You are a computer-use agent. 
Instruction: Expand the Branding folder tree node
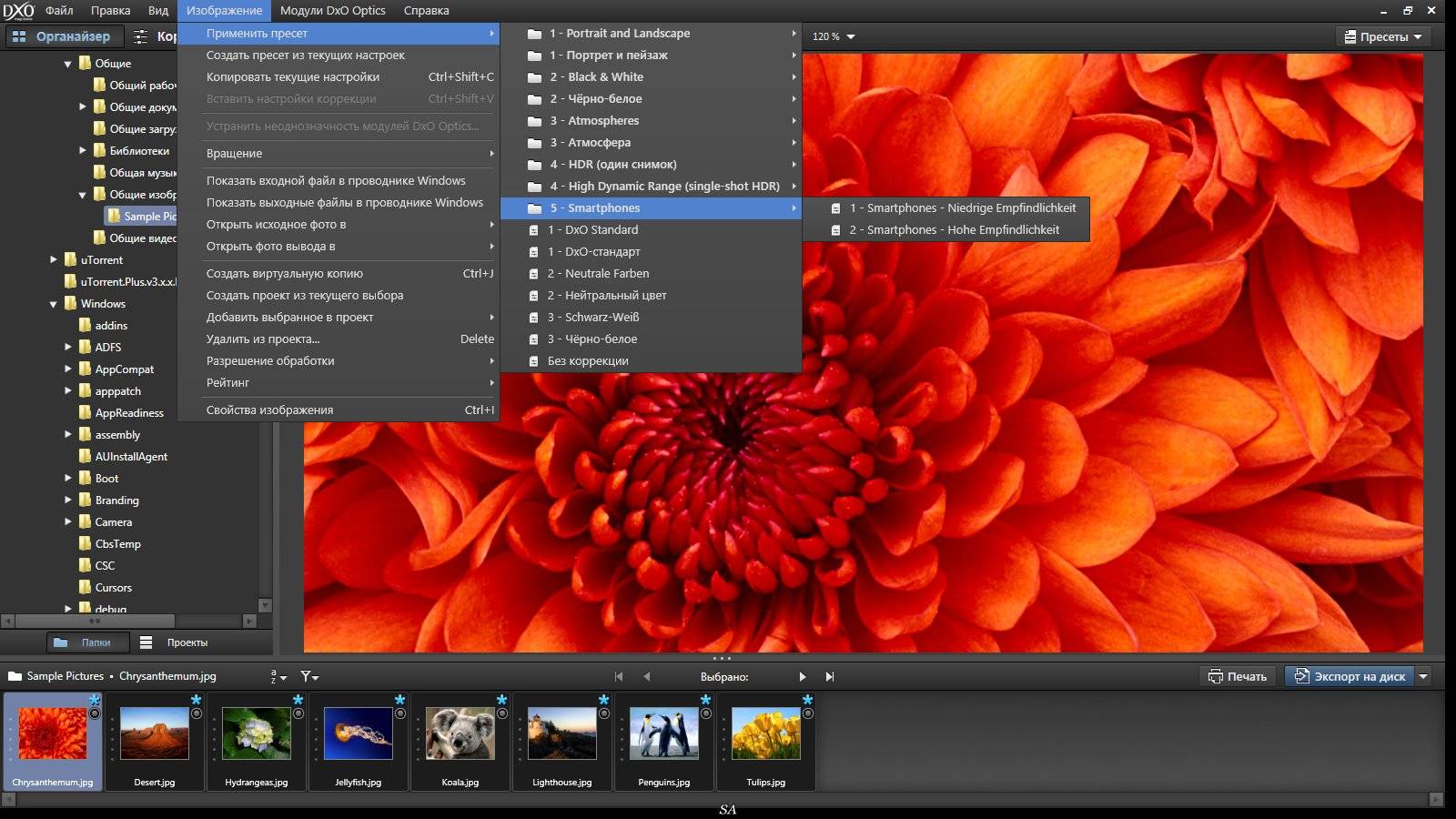click(68, 500)
